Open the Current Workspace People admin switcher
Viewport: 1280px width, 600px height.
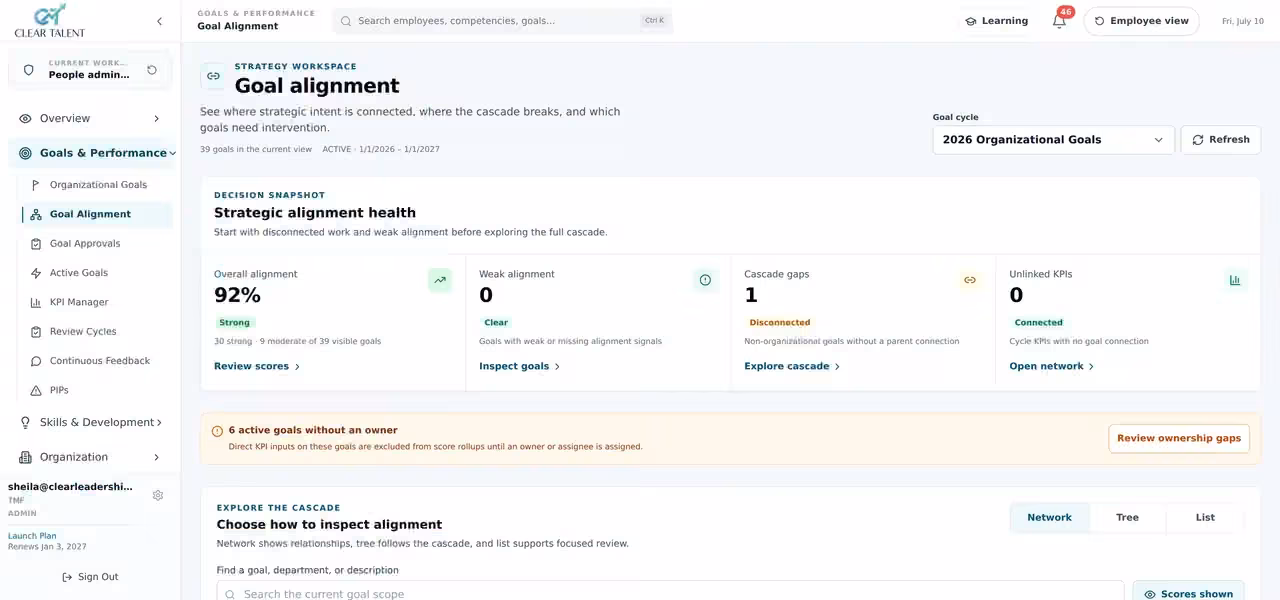(90, 70)
